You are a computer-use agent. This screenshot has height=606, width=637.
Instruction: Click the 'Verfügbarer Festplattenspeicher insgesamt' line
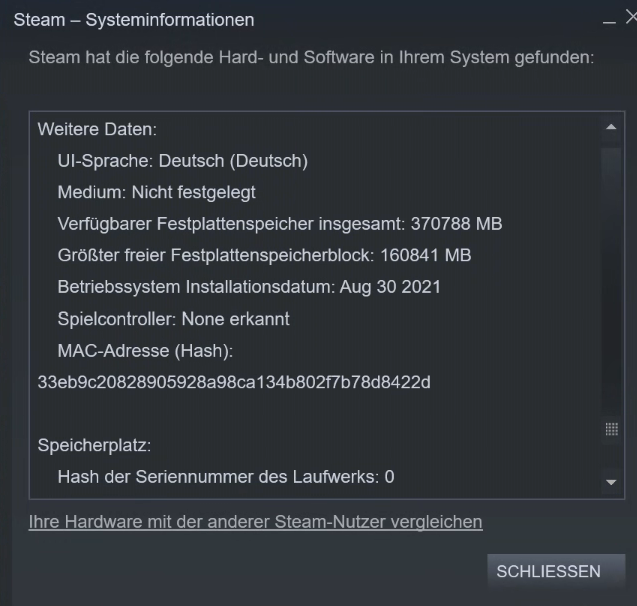pyautogui.click(x=280, y=224)
